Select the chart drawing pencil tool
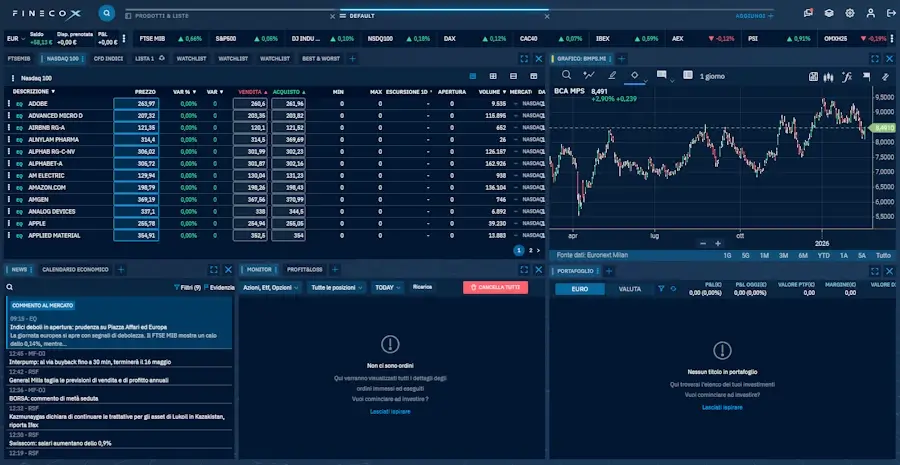The height and width of the screenshot is (465, 900). pyautogui.click(x=612, y=75)
